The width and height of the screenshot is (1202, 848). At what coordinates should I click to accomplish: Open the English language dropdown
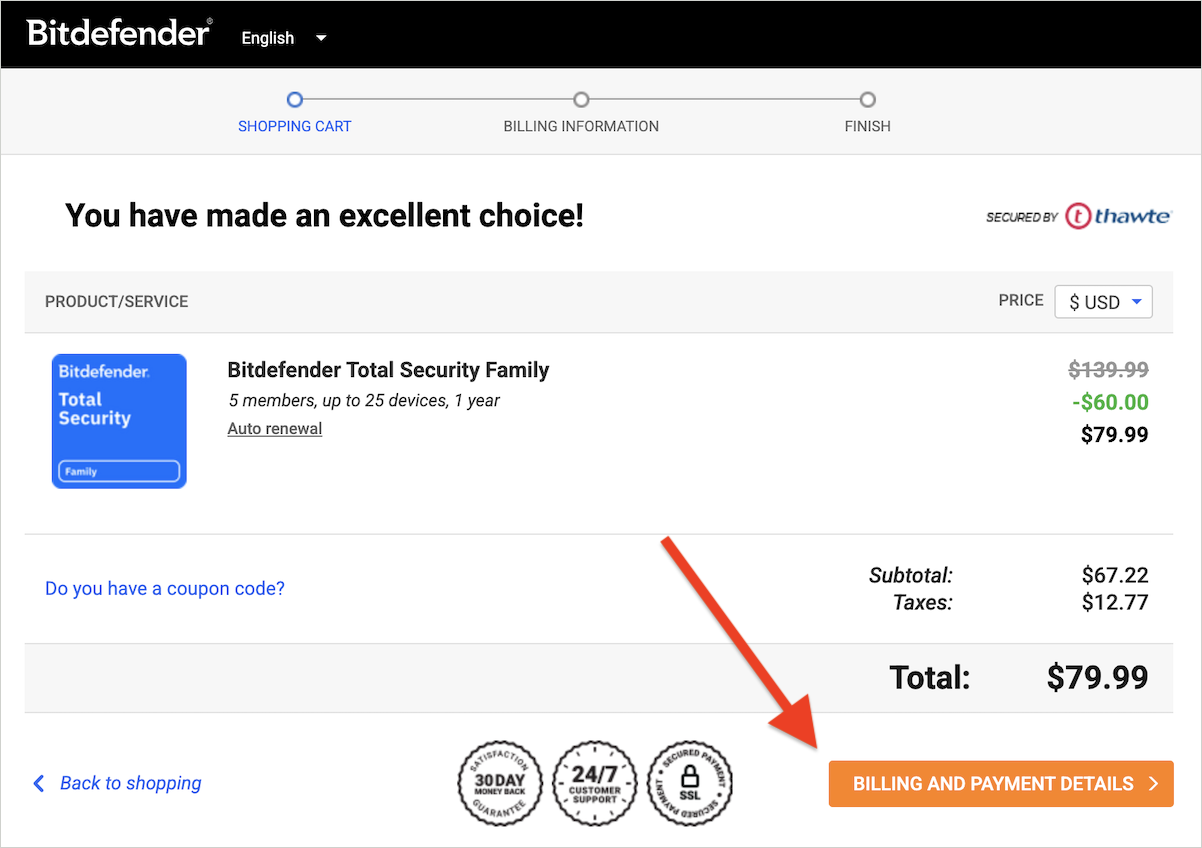[284, 38]
